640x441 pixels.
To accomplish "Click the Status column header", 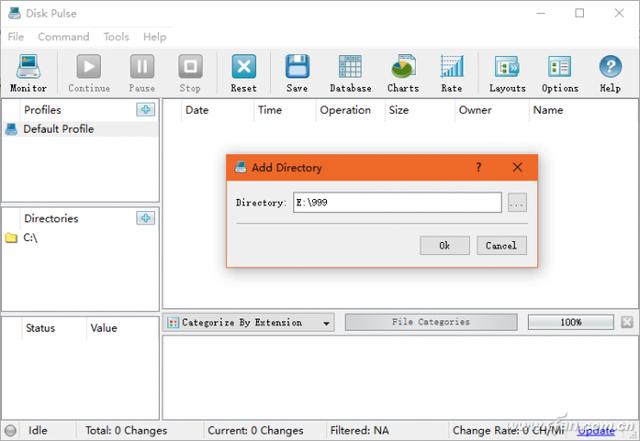I will tap(40, 328).
